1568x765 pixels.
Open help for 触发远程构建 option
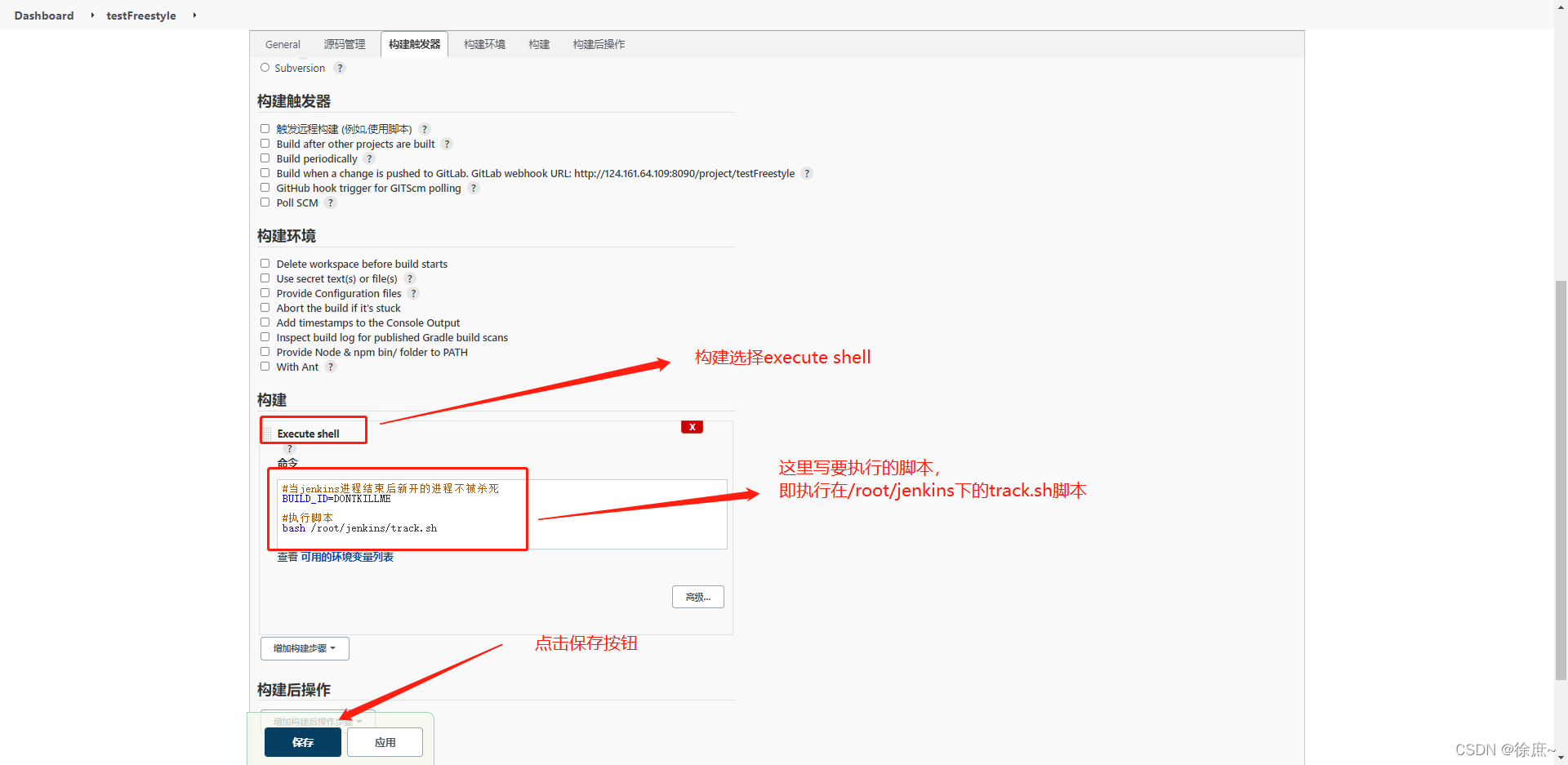(424, 129)
